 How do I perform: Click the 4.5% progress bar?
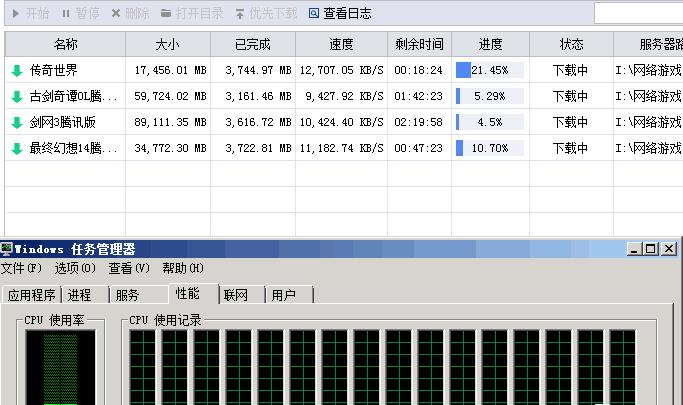[x=490, y=122]
